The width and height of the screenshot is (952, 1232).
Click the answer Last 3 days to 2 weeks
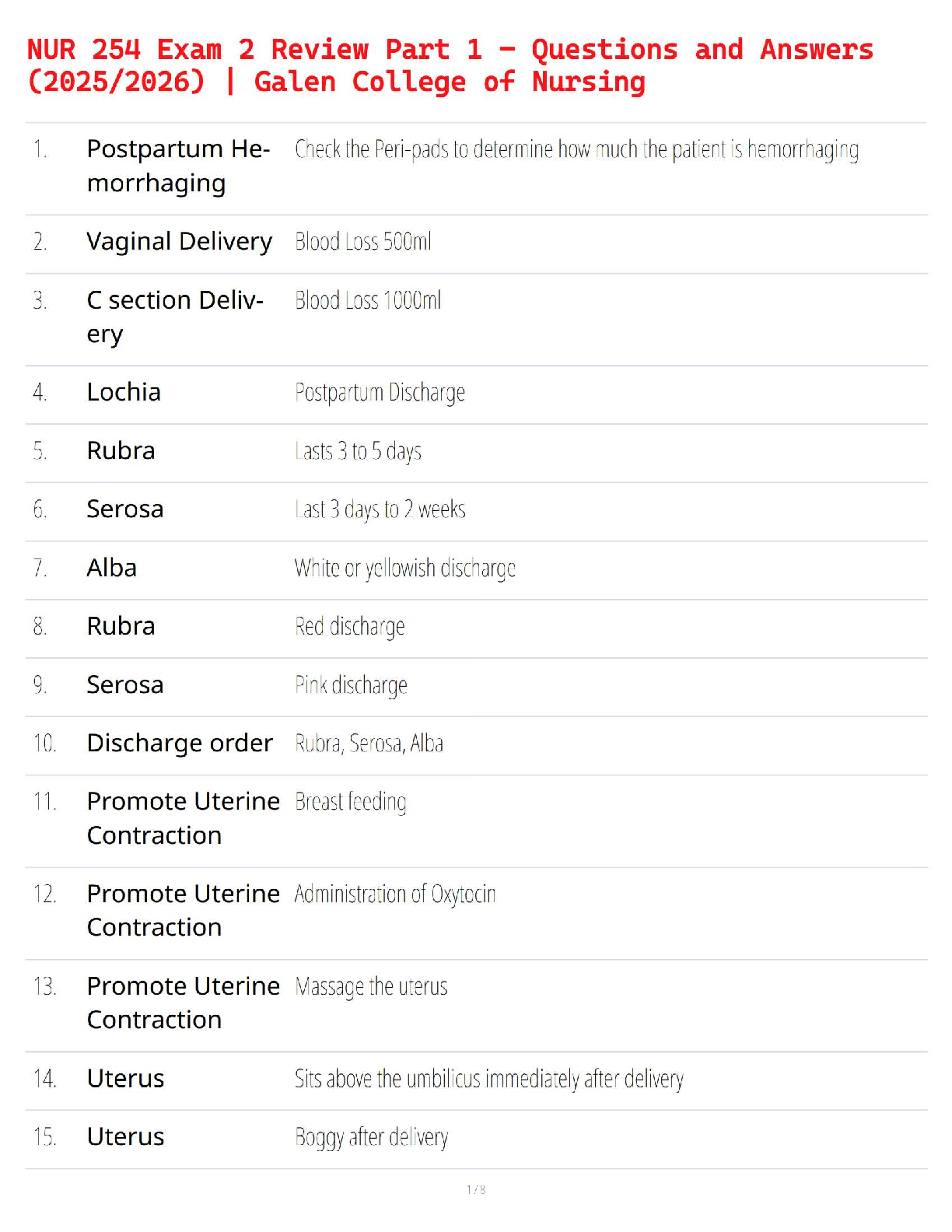(380, 509)
